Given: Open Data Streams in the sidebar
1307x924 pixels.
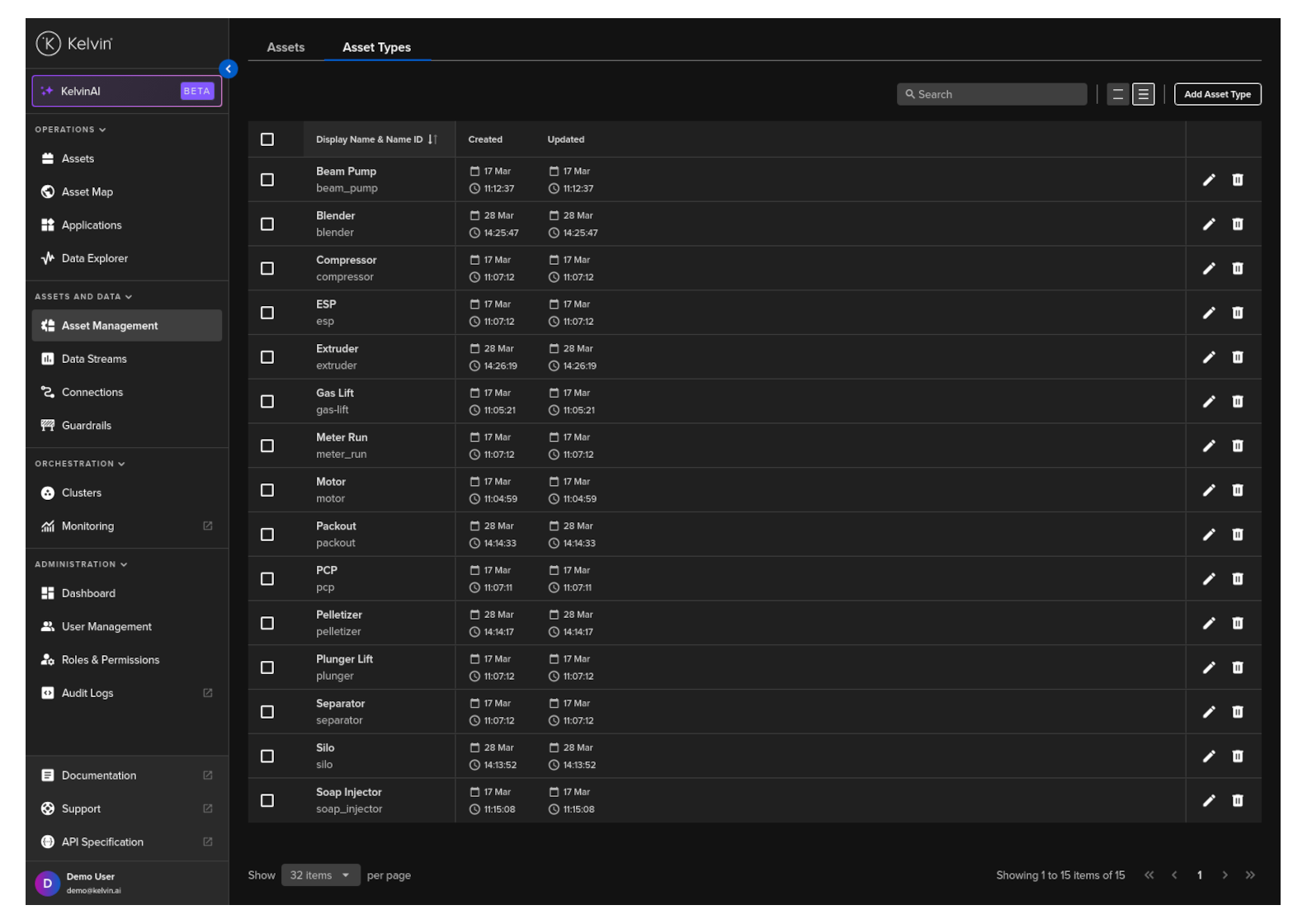Looking at the screenshot, I should click(x=94, y=359).
